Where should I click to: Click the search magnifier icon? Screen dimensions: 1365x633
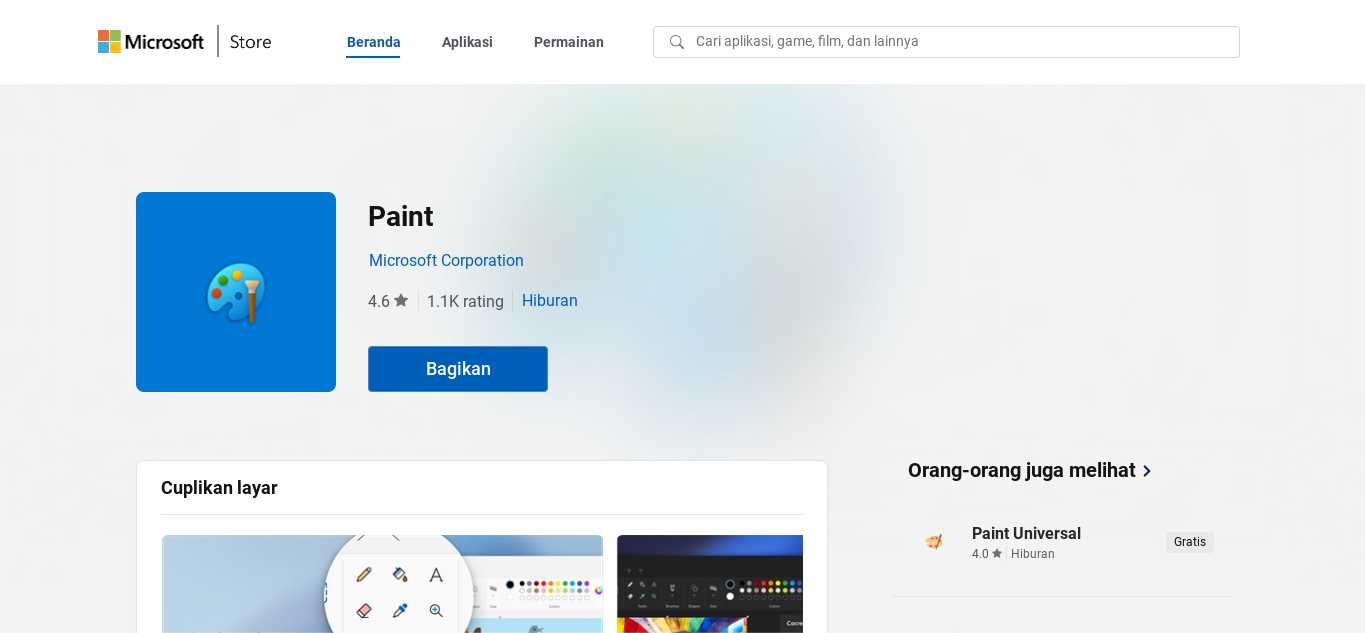(677, 42)
